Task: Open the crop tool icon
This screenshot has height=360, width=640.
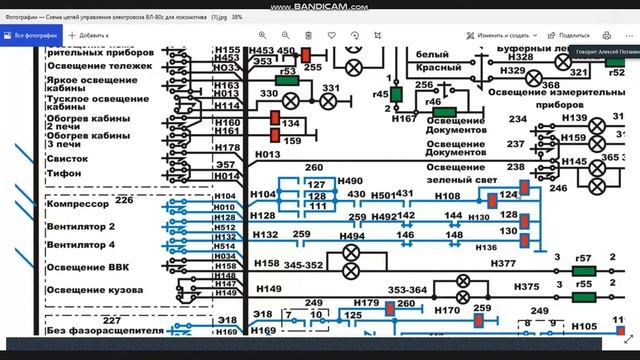Action: pos(378,36)
